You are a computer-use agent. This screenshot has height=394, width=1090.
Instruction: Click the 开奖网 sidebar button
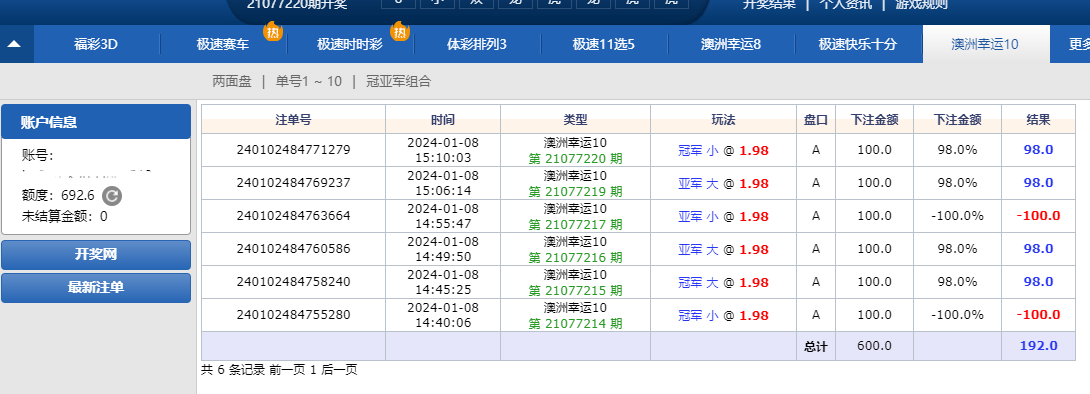tap(96, 254)
